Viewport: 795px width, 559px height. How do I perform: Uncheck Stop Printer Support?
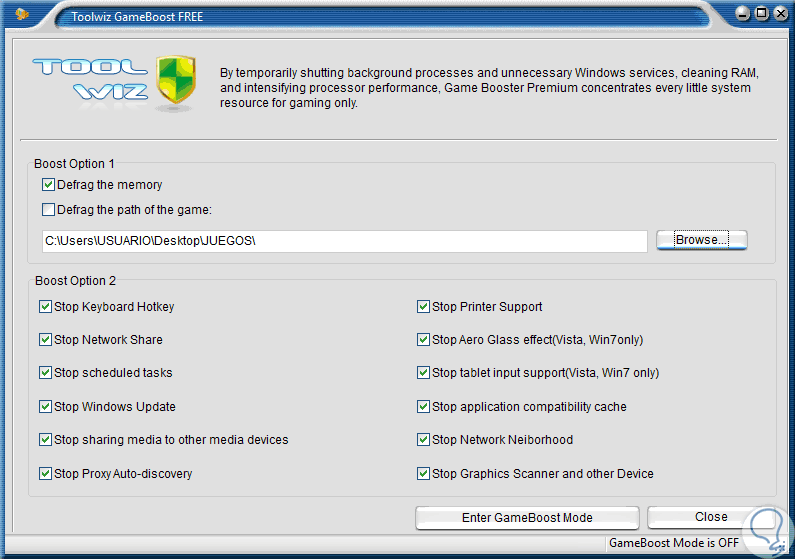pyautogui.click(x=423, y=307)
